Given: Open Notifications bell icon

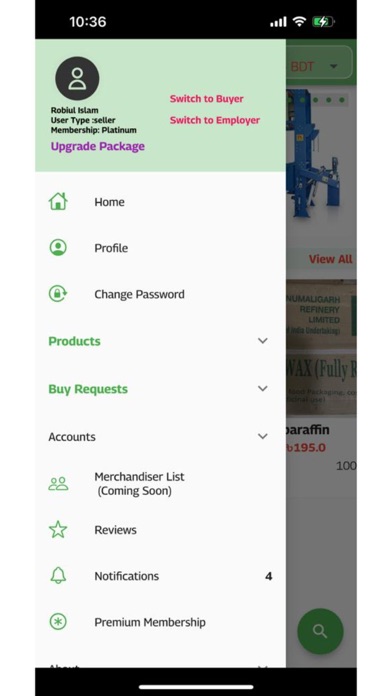Looking at the screenshot, I should 58,576.
